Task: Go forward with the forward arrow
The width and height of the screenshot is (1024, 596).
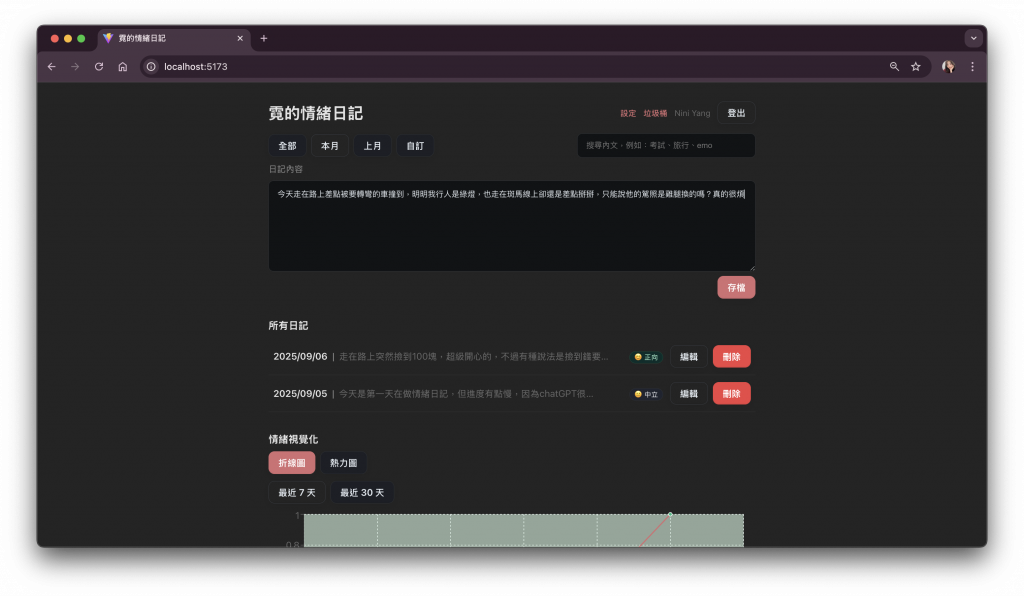Action: tap(75, 67)
